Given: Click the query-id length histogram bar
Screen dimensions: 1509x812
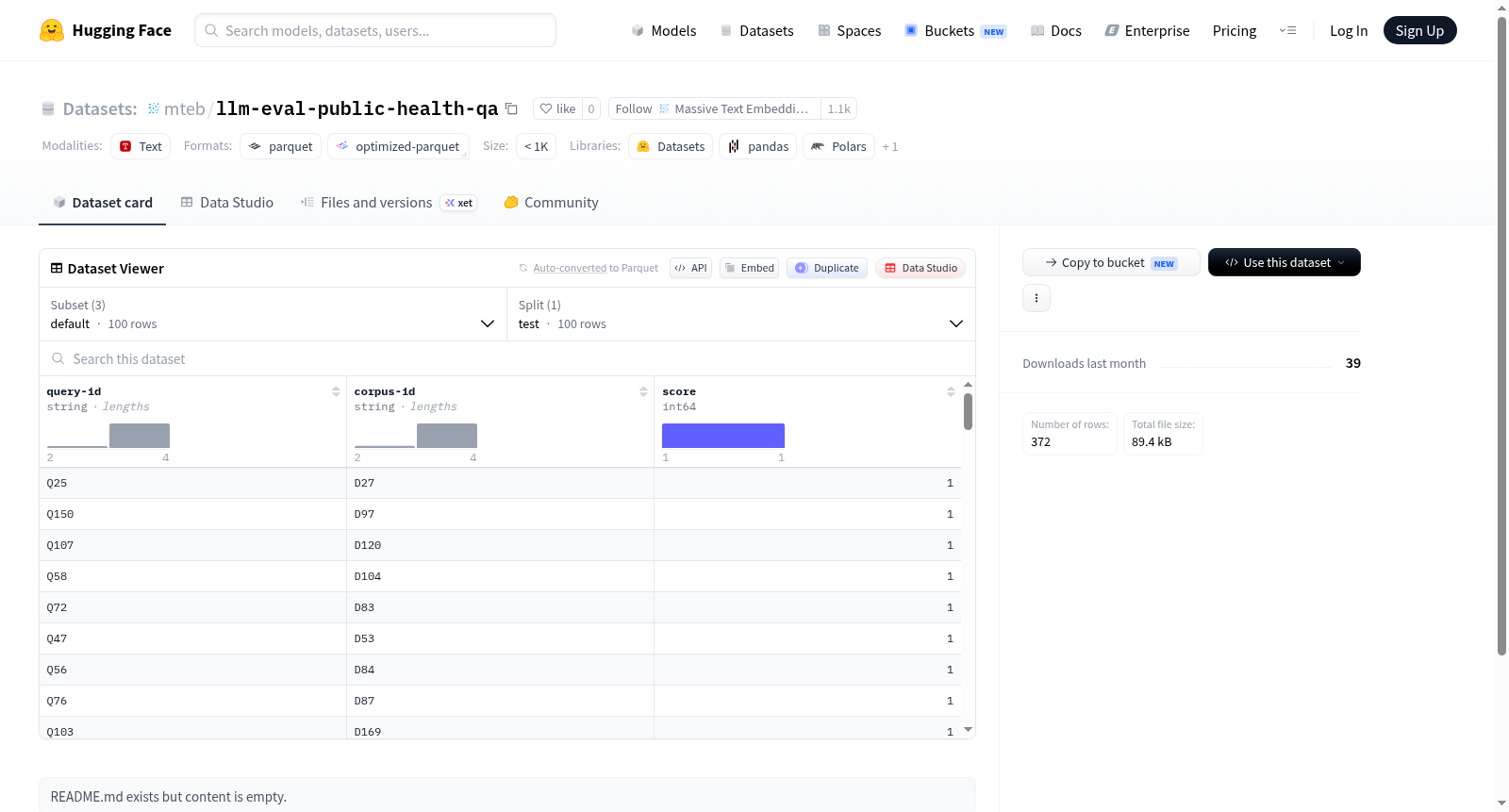Looking at the screenshot, I should pos(140,436).
